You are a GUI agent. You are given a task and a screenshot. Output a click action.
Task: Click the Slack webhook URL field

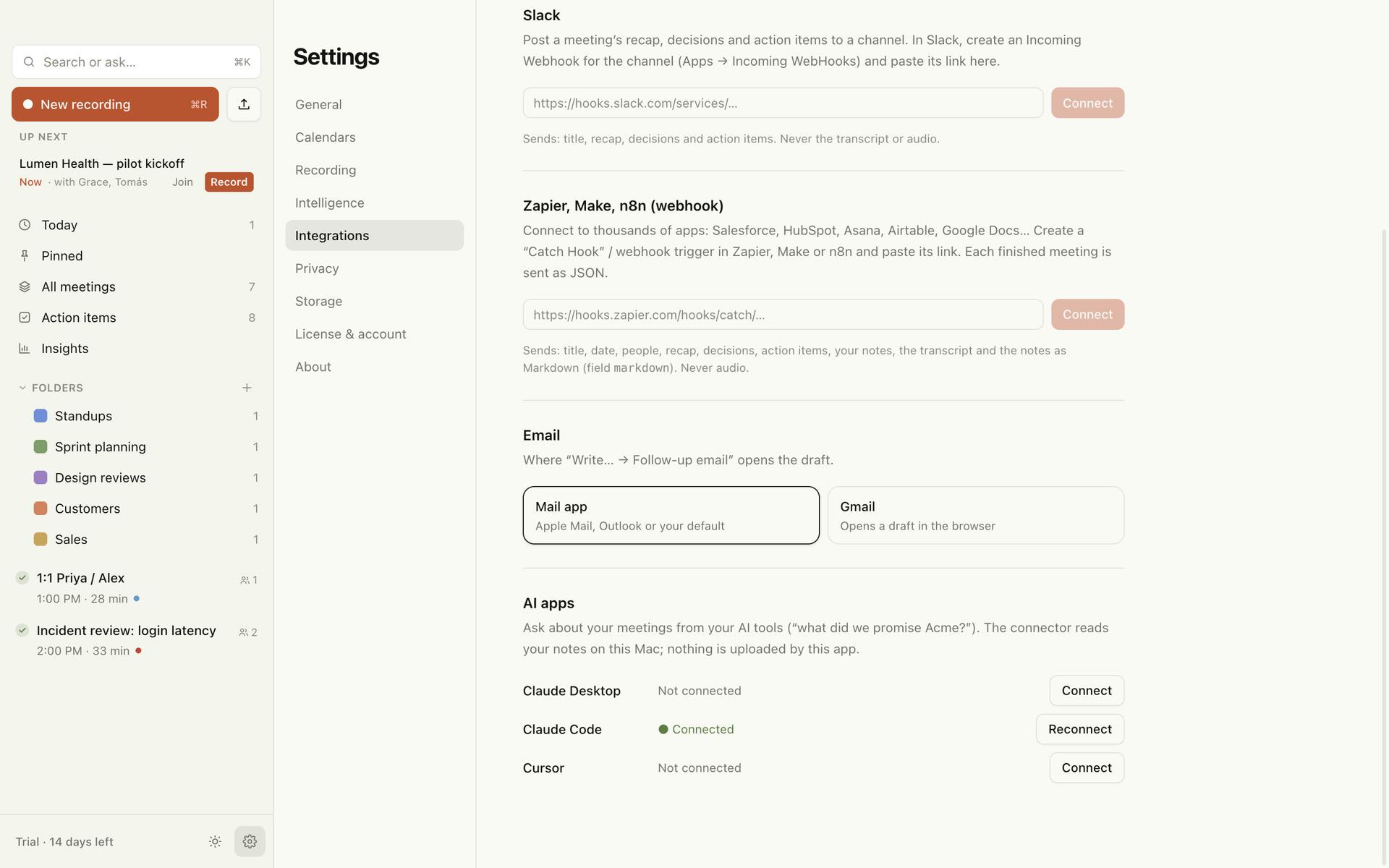(783, 103)
